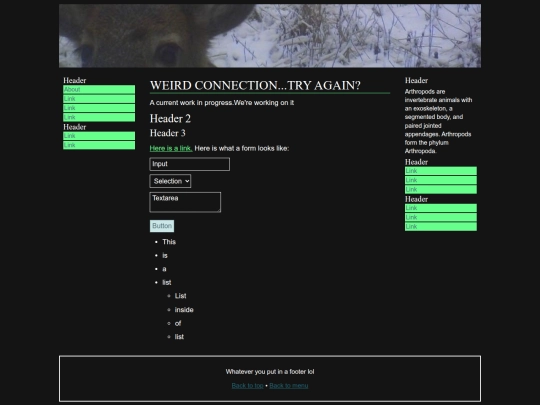Follow the Back to menu footer link

tap(289, 386)
